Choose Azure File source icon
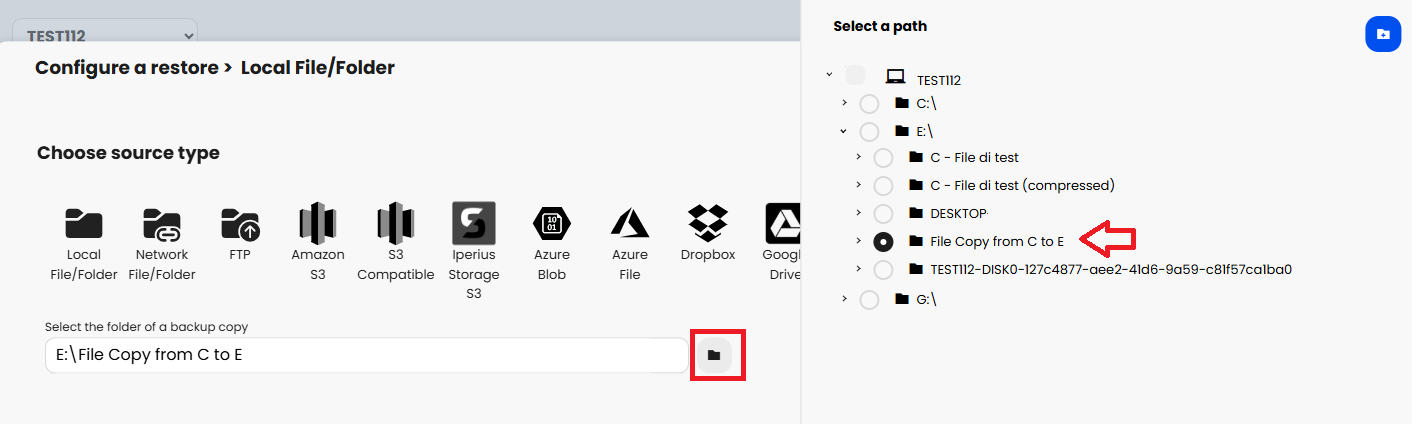 [x=630, y=225]
